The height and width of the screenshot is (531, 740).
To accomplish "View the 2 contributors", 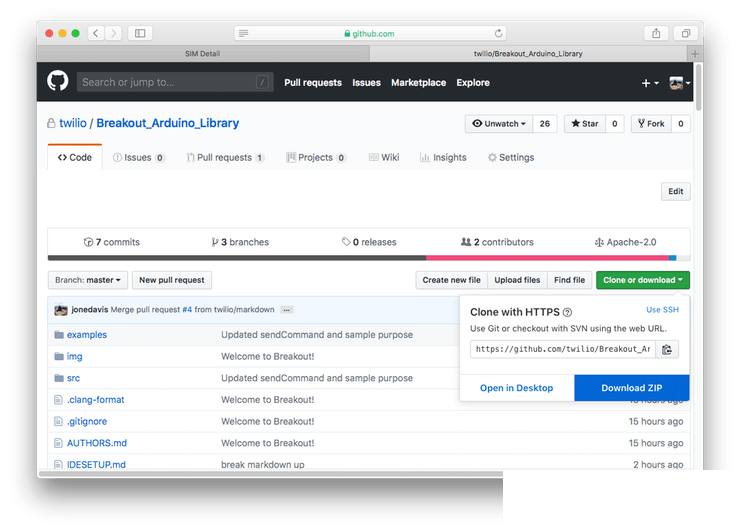I will pos(497,242).
